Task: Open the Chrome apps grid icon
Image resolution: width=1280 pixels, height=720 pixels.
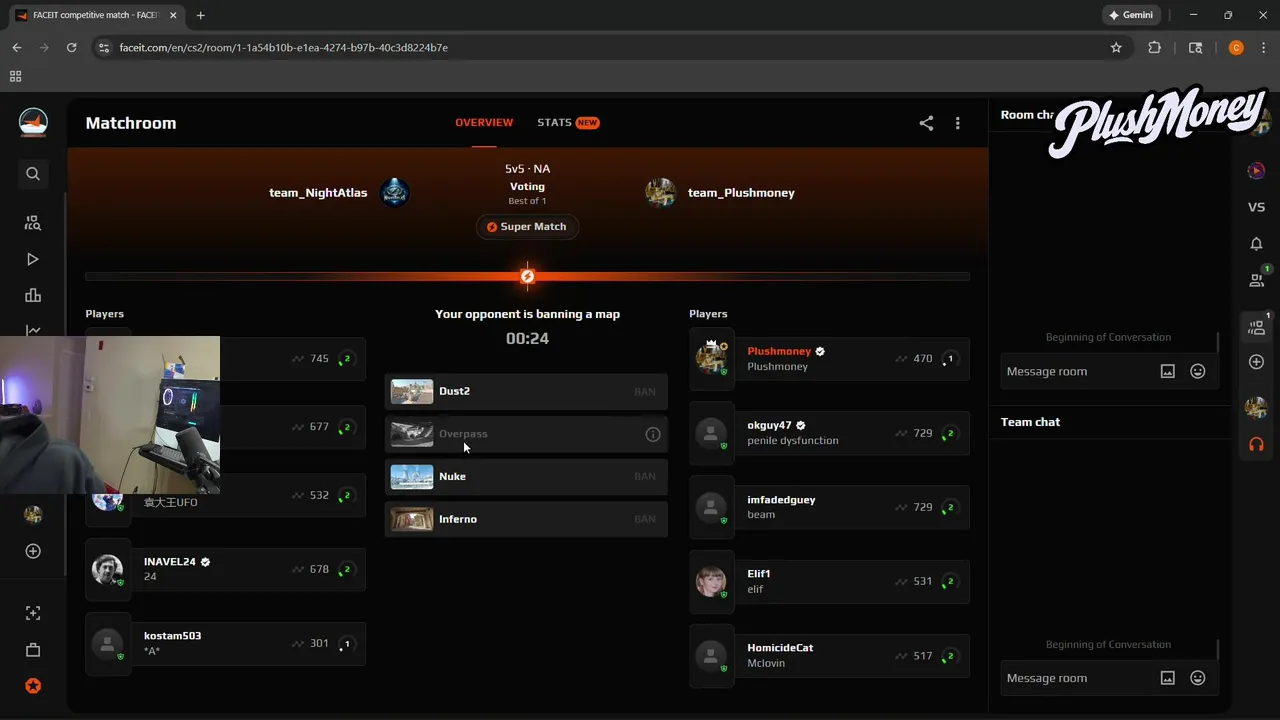Action: click(15, 76)
